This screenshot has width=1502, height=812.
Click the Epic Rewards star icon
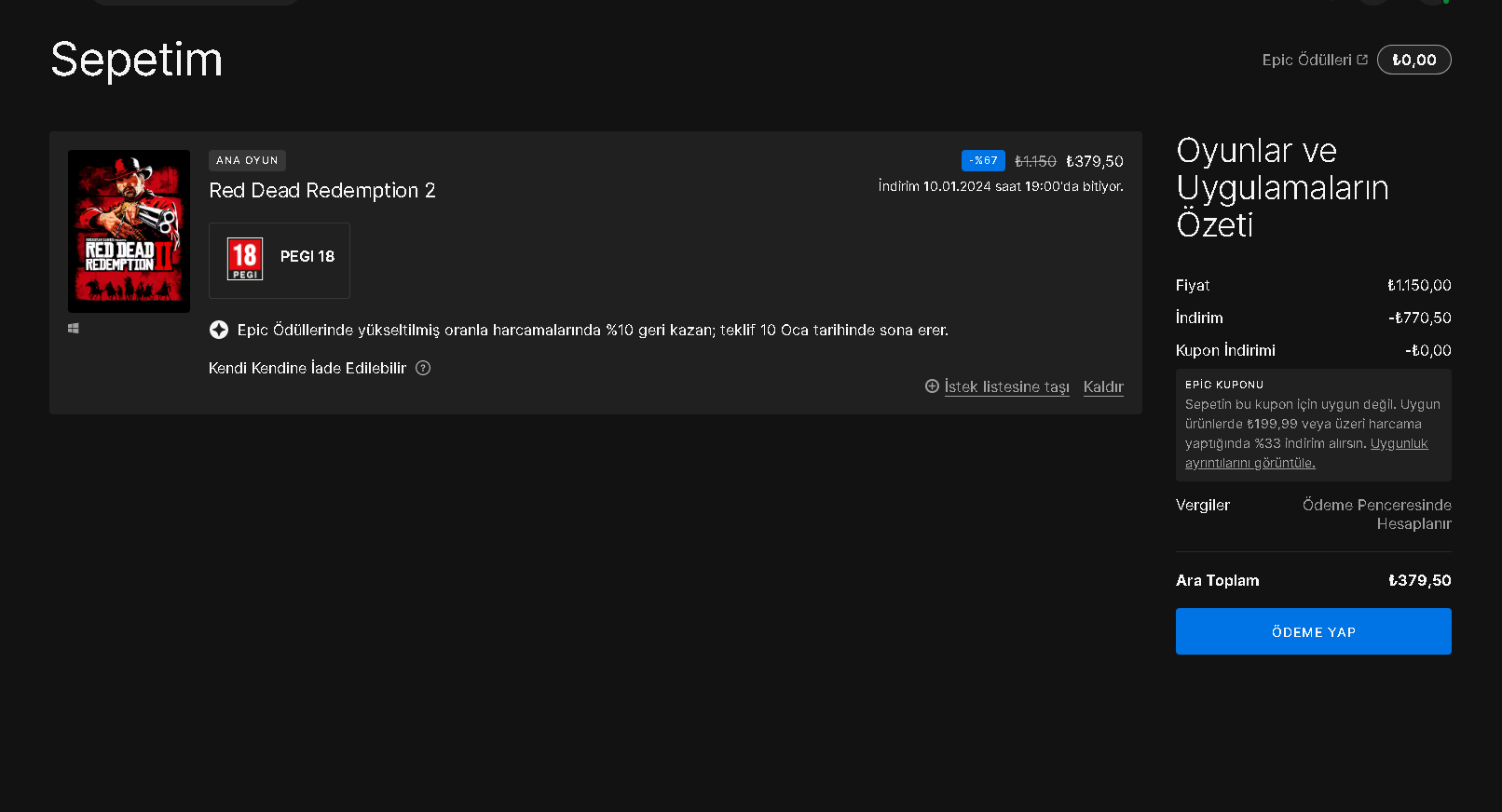[219, 330]
